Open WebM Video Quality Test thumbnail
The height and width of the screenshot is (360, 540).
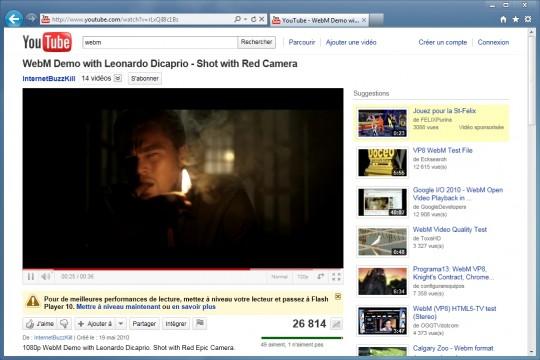point(382,242)
